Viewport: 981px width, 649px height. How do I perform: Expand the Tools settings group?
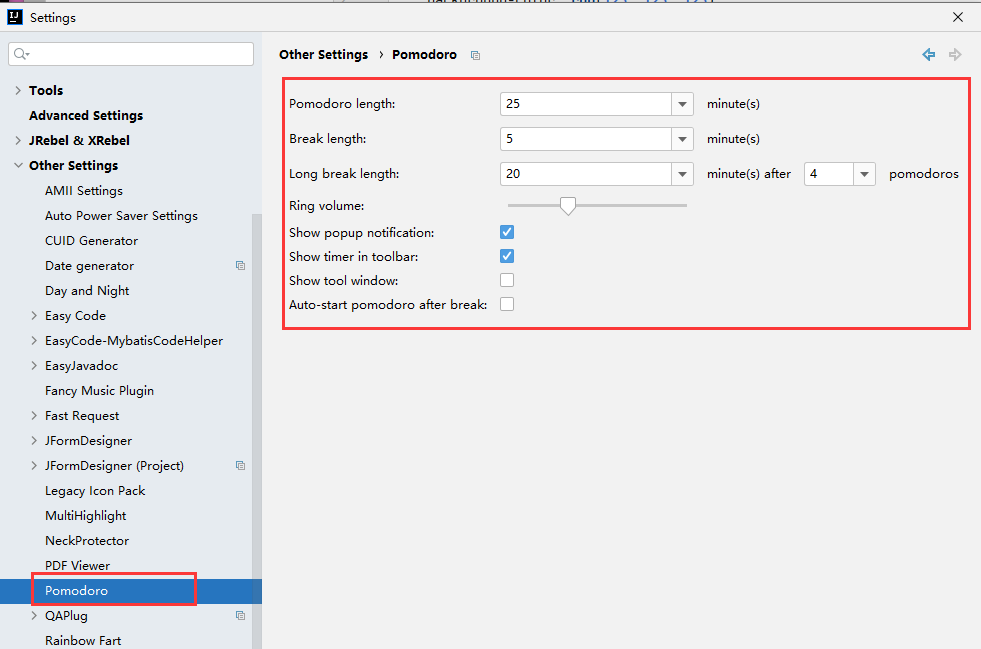18,90
